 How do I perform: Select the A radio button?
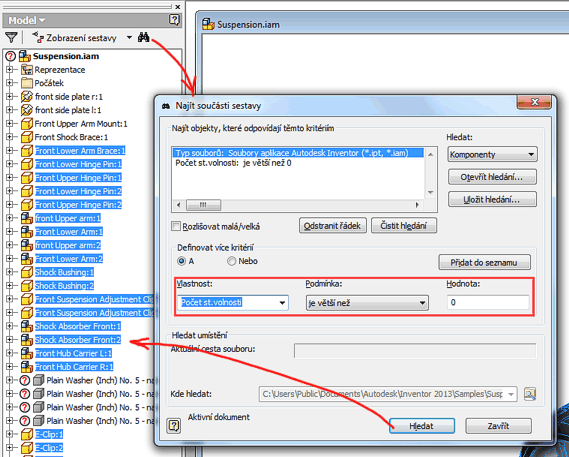182,261
